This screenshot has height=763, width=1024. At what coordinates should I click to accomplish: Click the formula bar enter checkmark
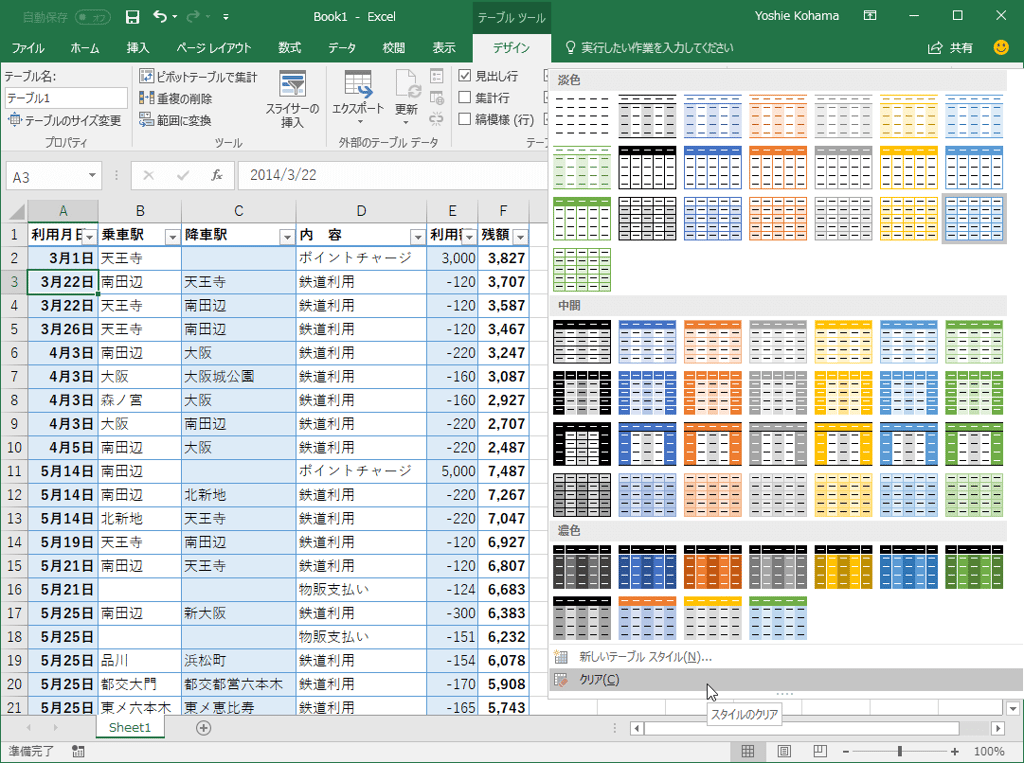183,175
